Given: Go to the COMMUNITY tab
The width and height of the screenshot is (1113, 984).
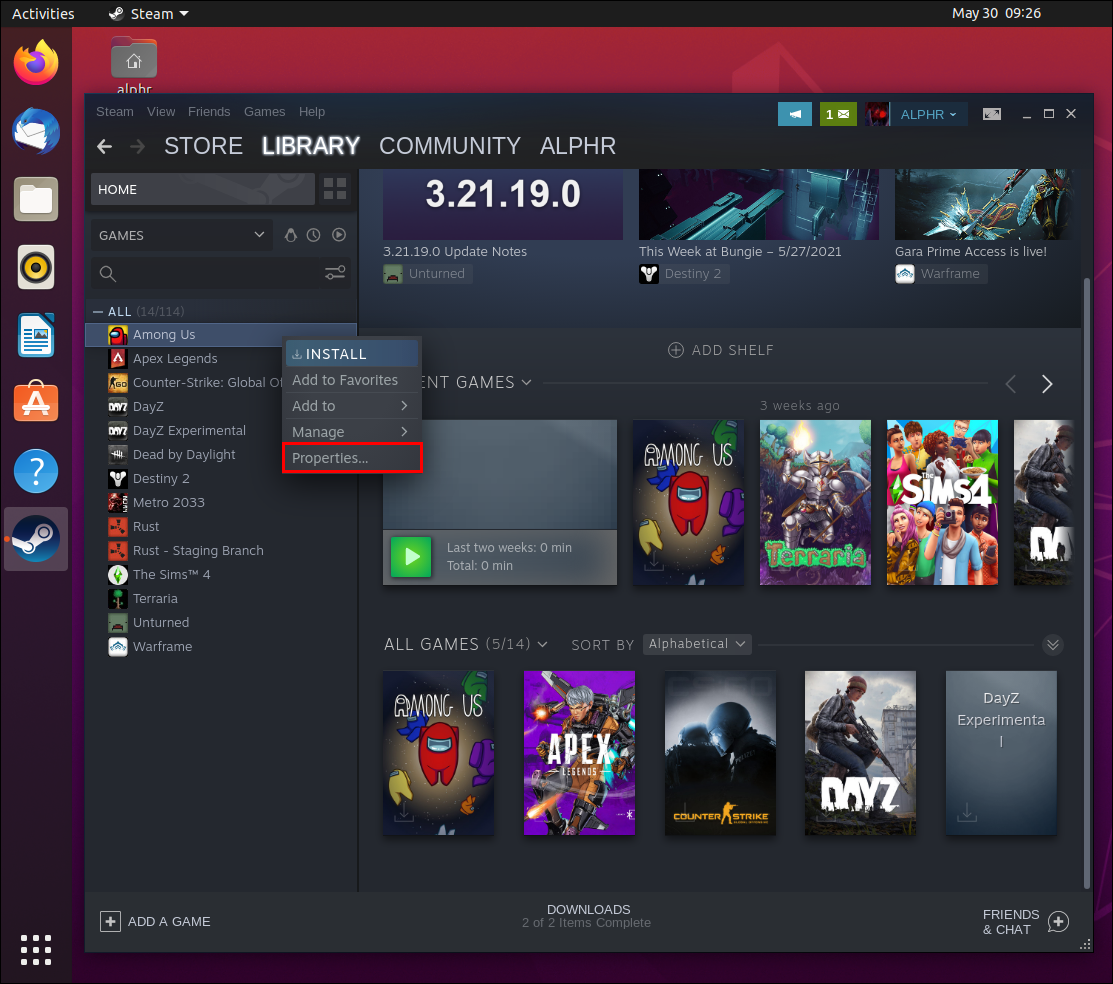Looking at the screenshot, I should [449, 146].
